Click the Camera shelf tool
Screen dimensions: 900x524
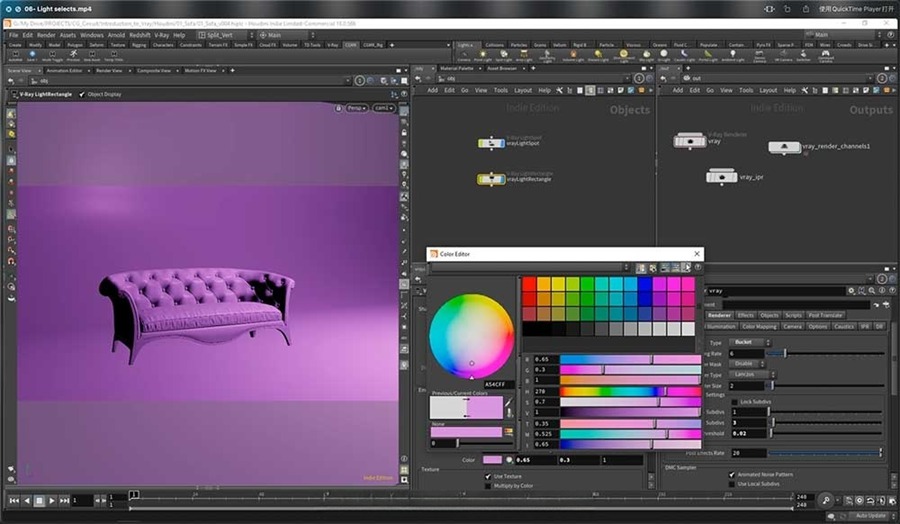point(464,56)
